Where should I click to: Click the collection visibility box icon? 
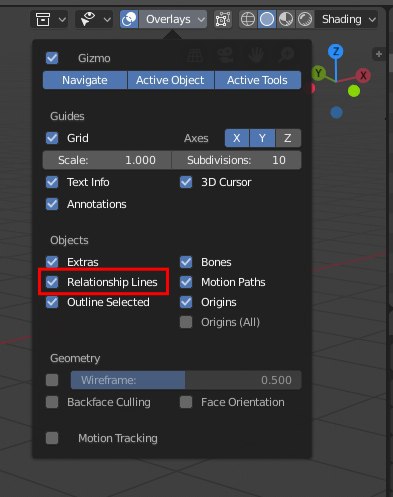pyautogui.click(x=43, y=19)
